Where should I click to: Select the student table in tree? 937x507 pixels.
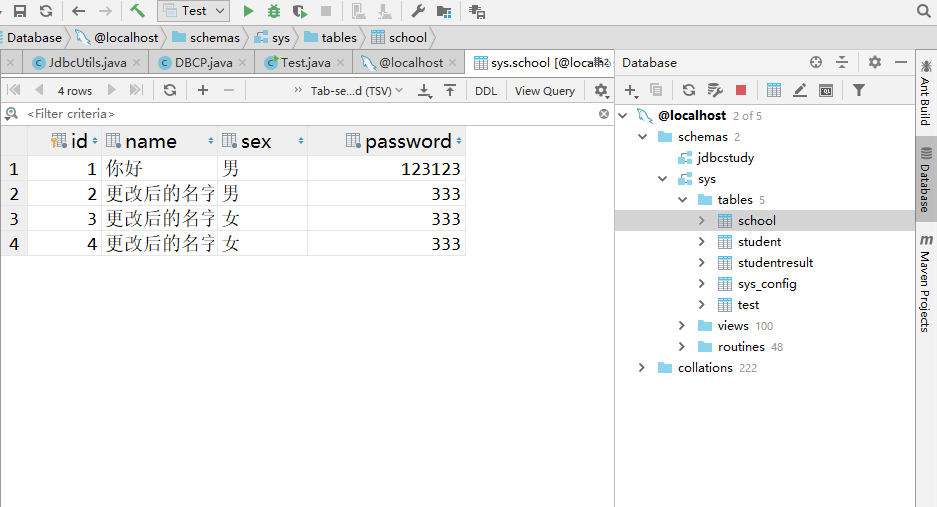(x=759, y=242)
